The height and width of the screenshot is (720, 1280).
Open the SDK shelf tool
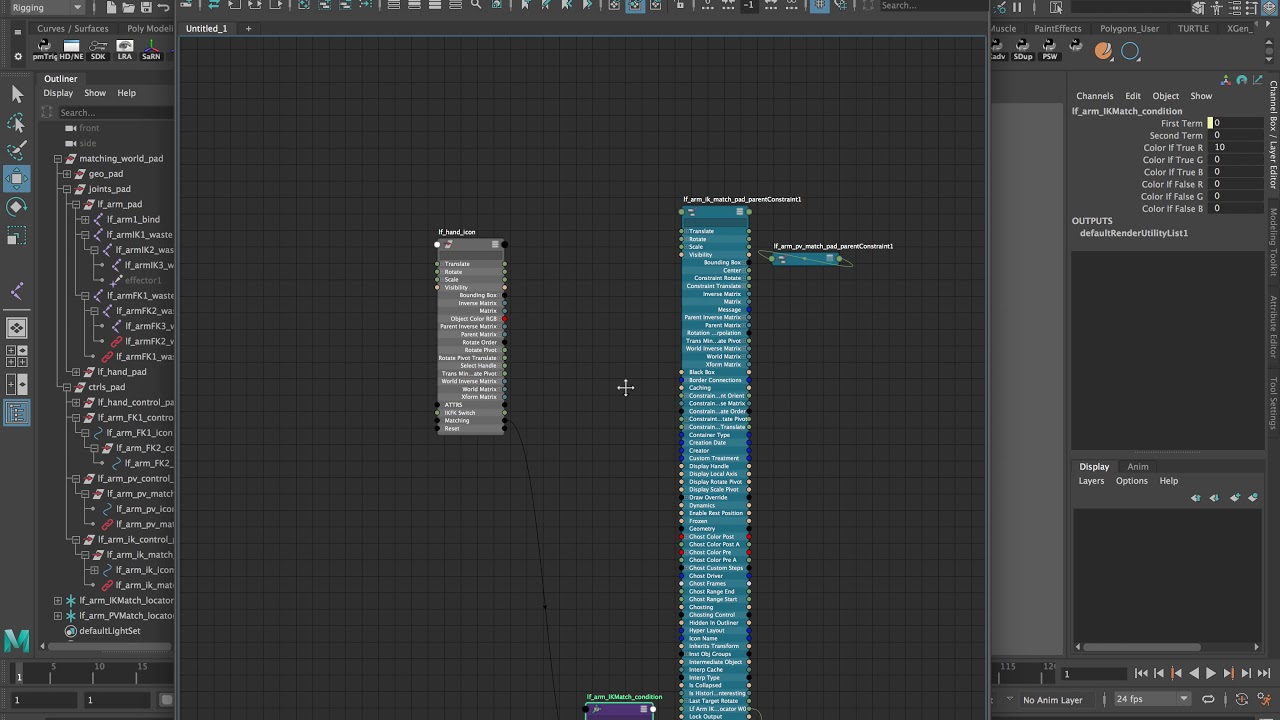coord(98,50)
